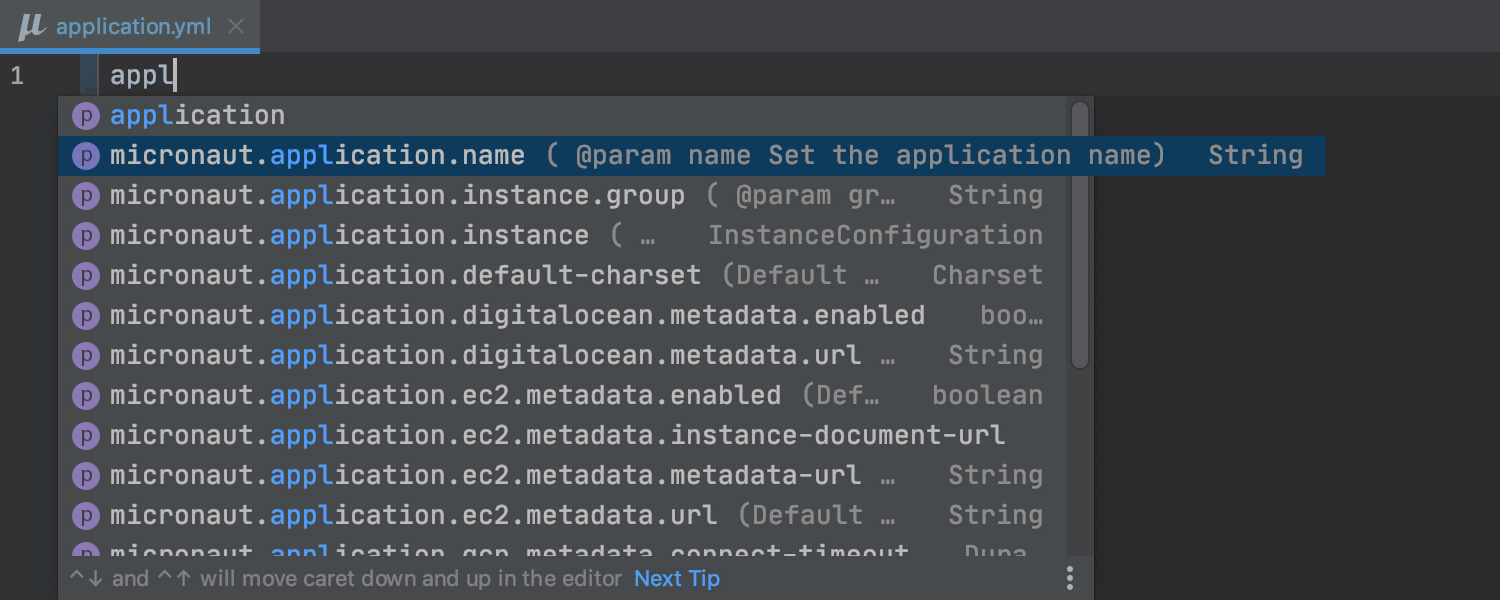The image size is (1500, 600).
Task: Click property icon beside InstanceConfiguration entry
Action: [x=86, y=237]
